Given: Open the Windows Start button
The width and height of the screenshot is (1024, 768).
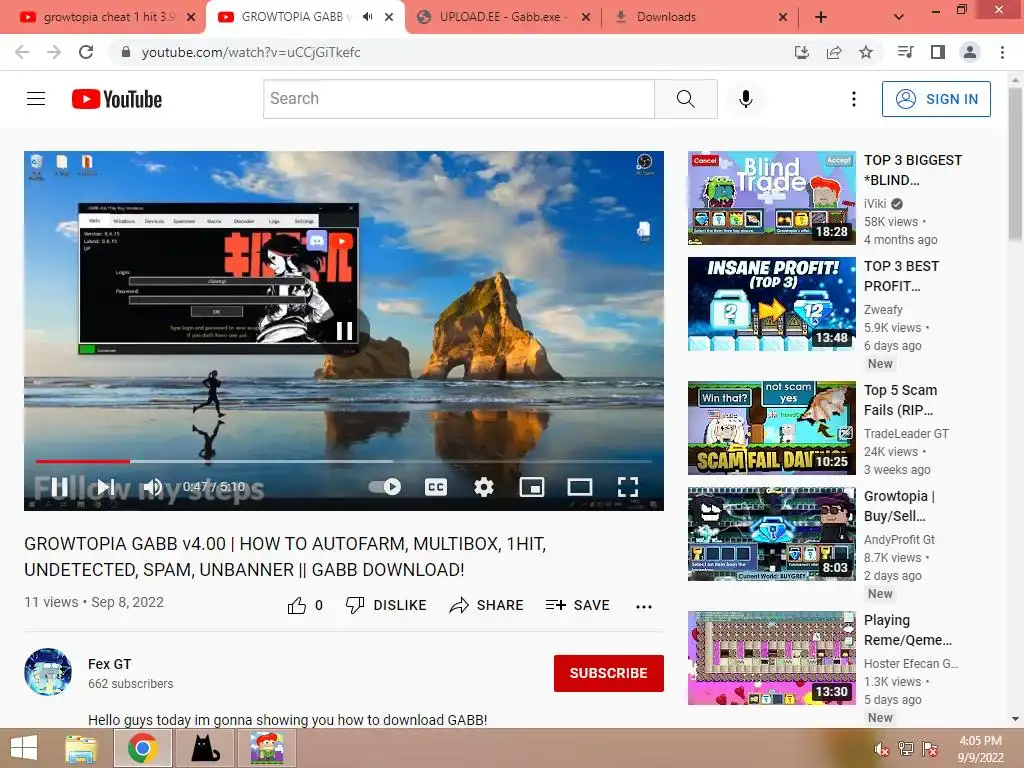Looking at the screenshot, I should pos(24,748).
